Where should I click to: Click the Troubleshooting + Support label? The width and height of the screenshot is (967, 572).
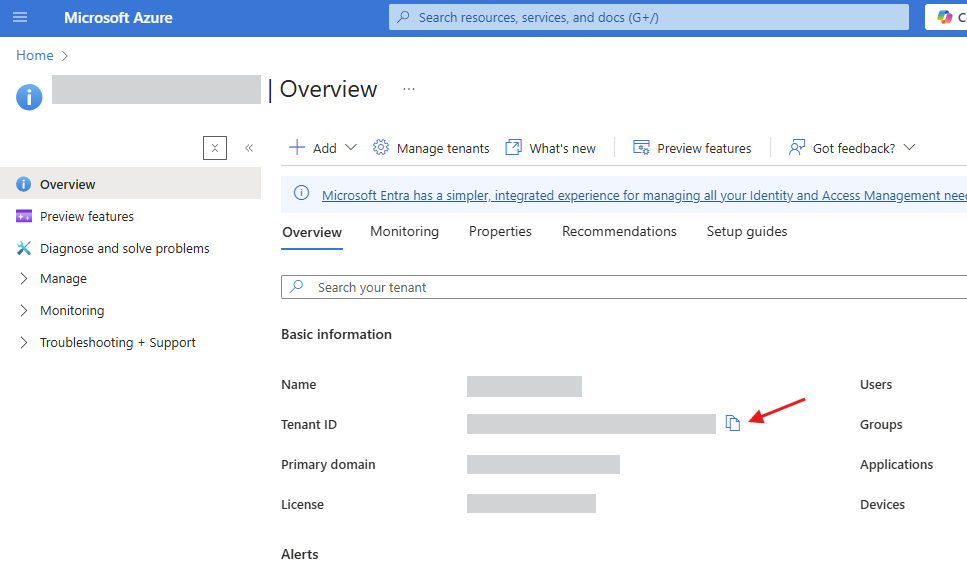[118, 343]
